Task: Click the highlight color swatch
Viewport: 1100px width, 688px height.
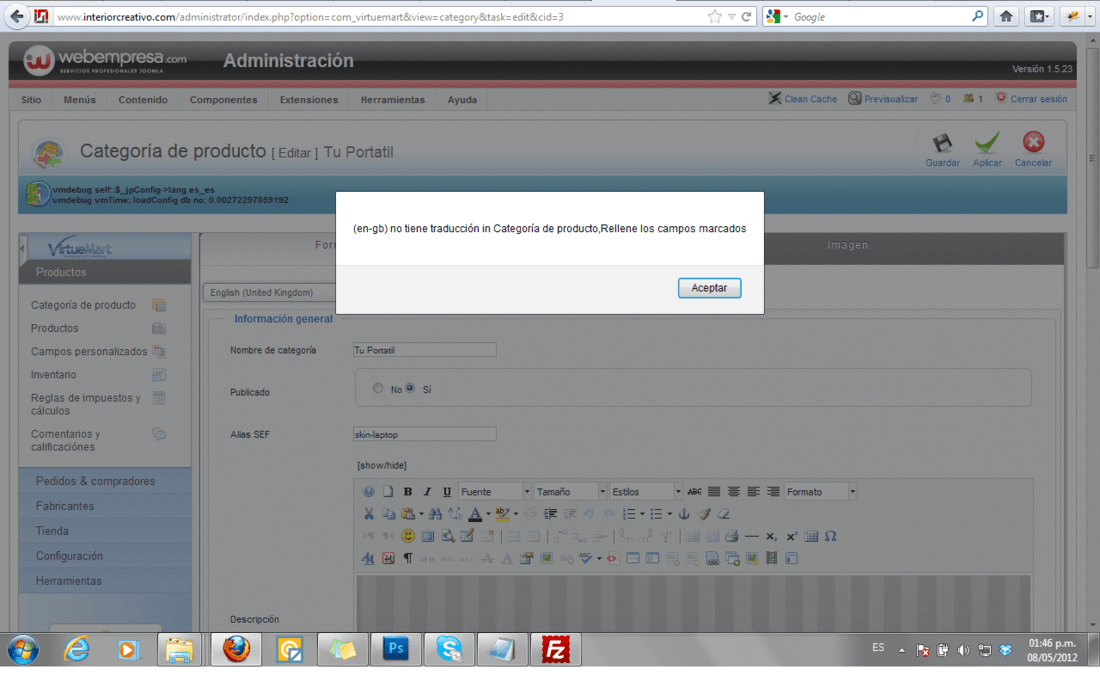Action: (x=502, y=514)
